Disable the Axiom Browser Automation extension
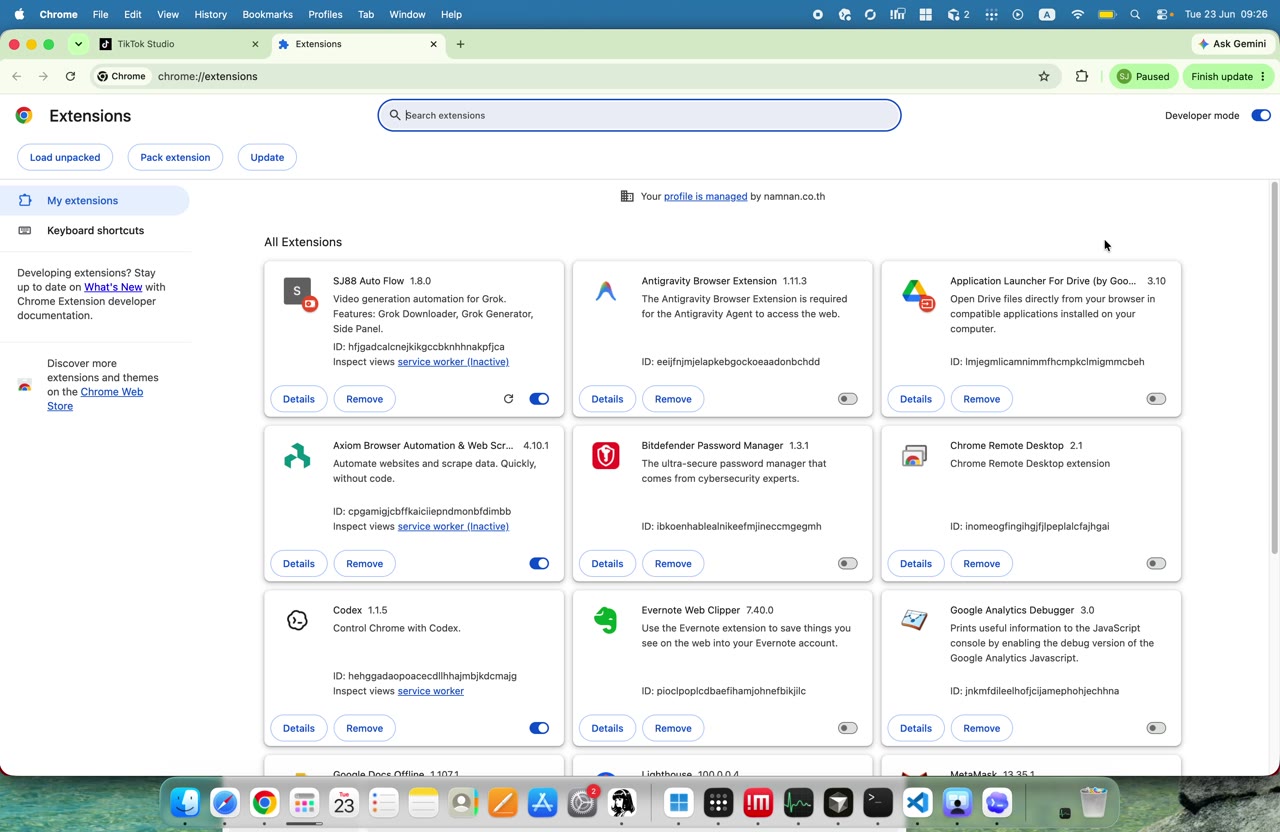Image resolution: width=1280 pixels, height=832 pixels. point(539,563)
